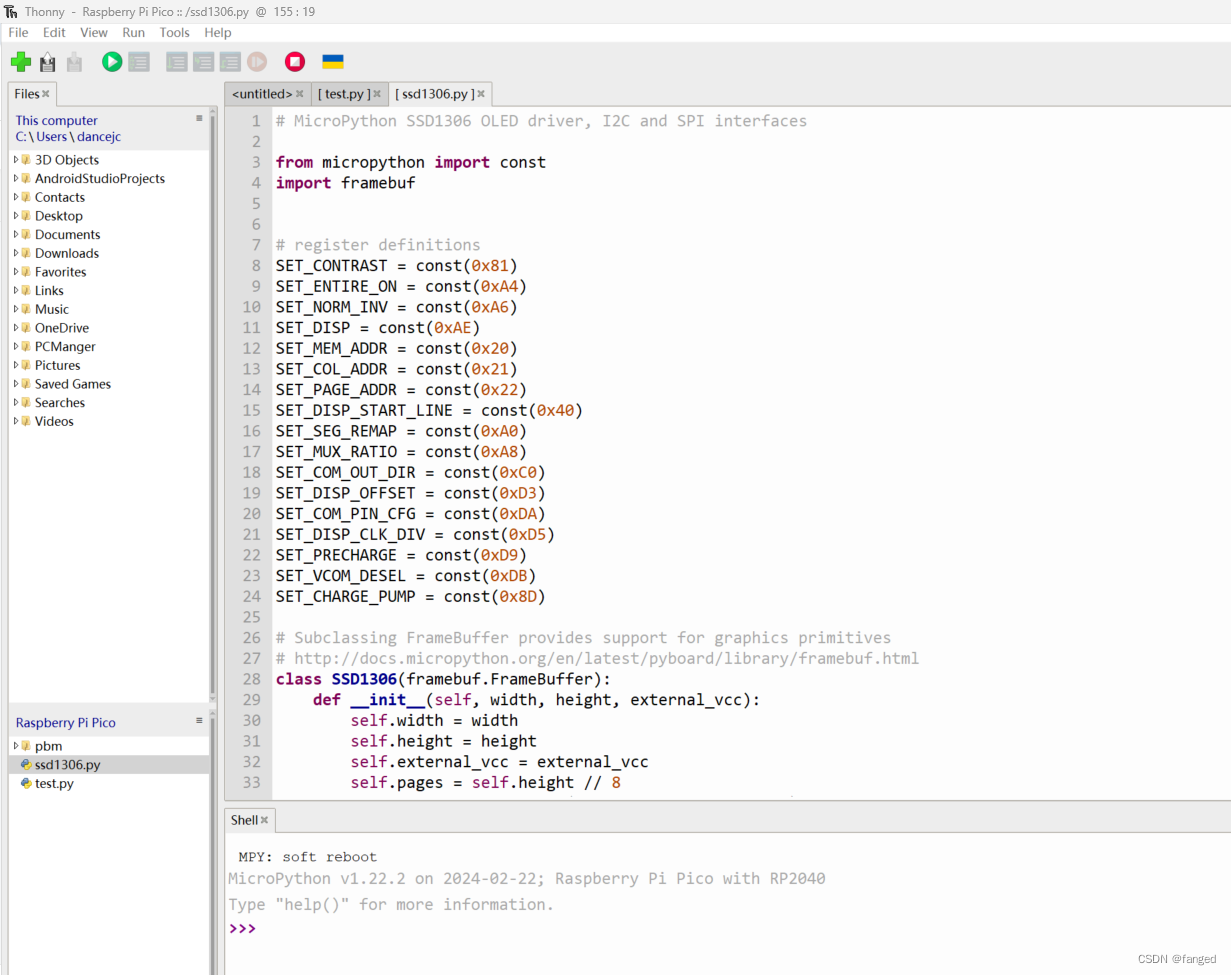1231x975 pixels.
Task: Select the Music folder
Action: pos(52,309)
